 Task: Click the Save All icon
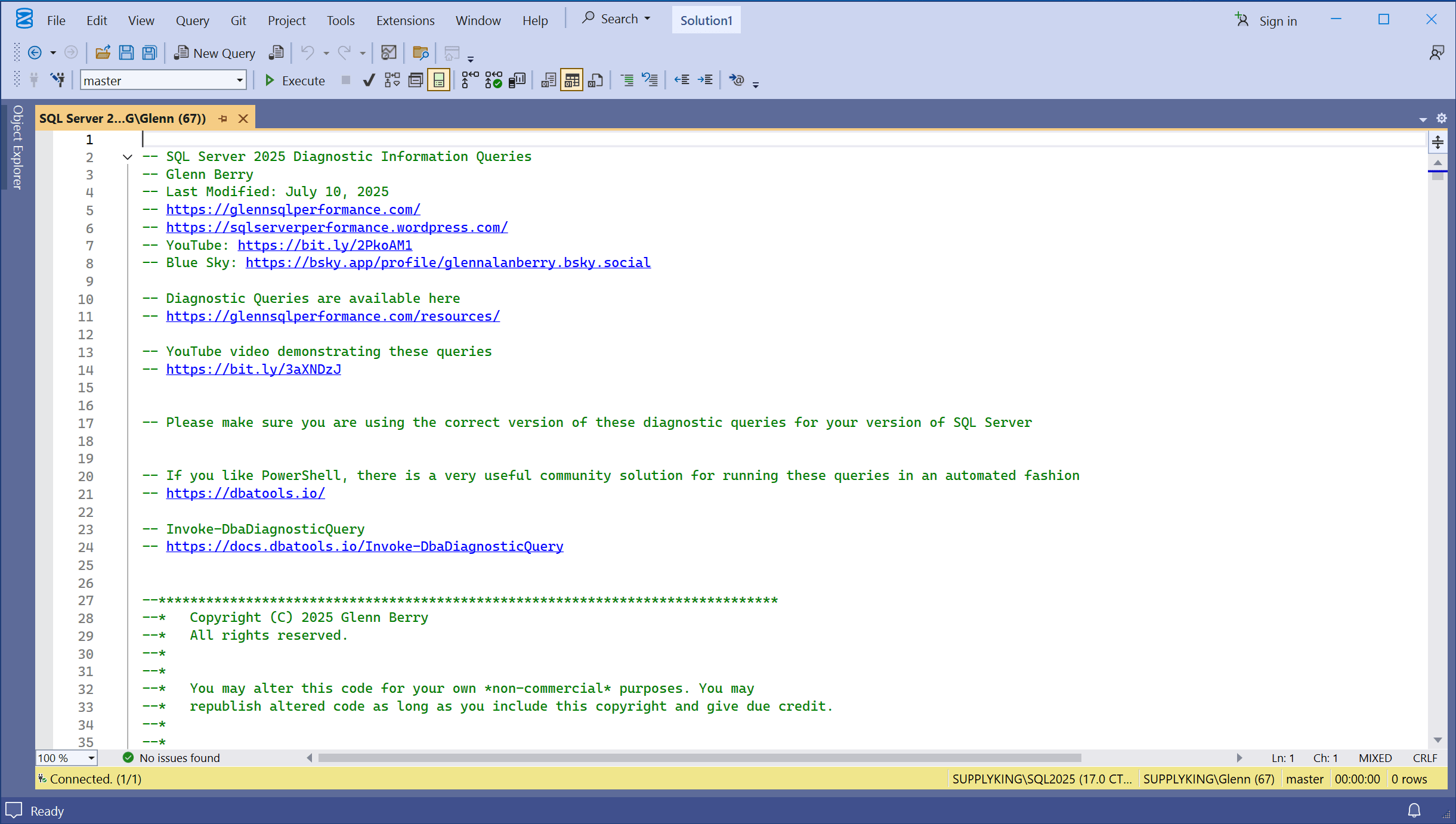(149, 53)
